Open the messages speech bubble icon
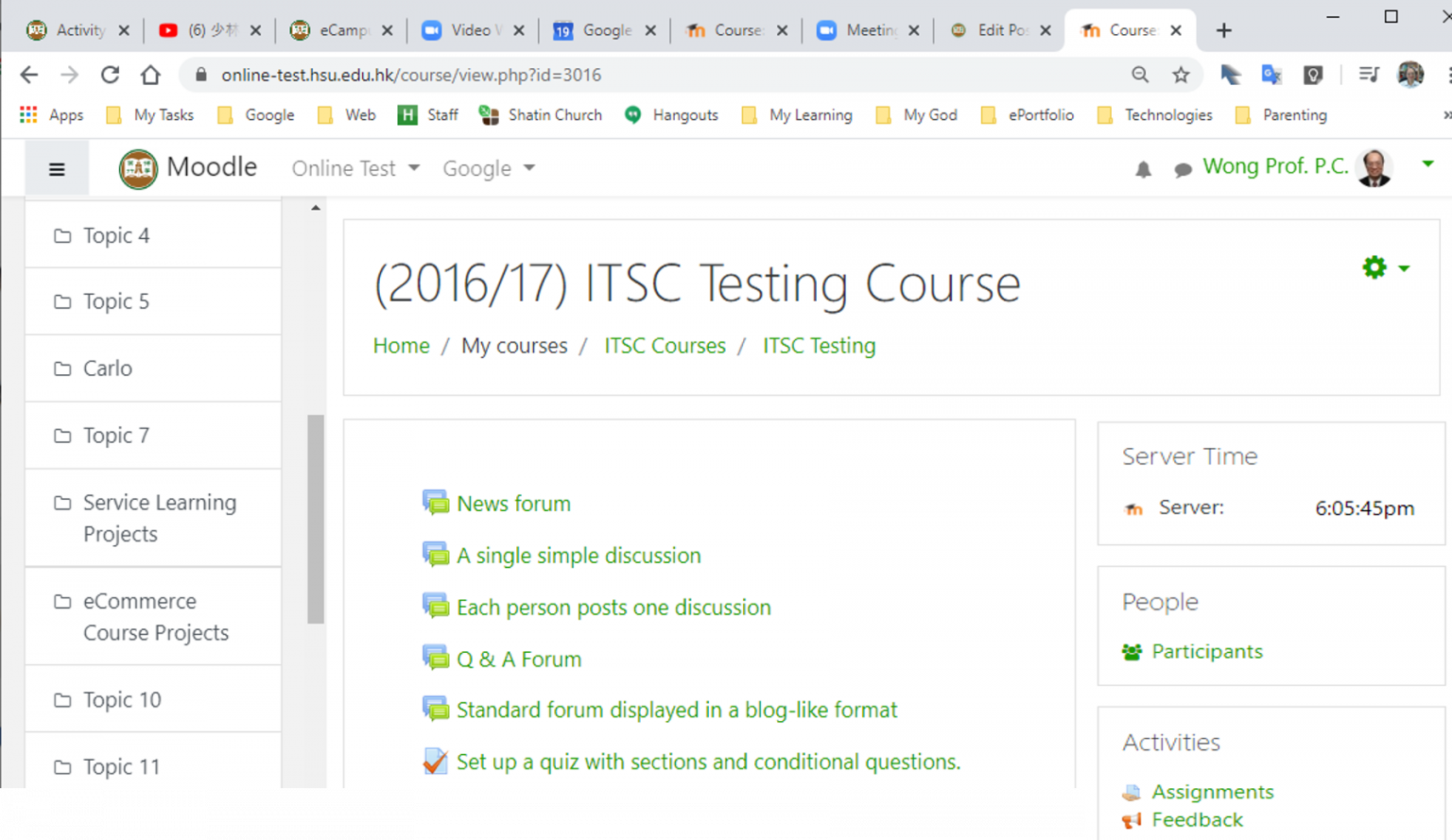1452x840 pixels. pyautogui.click(x=1182, y=169)
